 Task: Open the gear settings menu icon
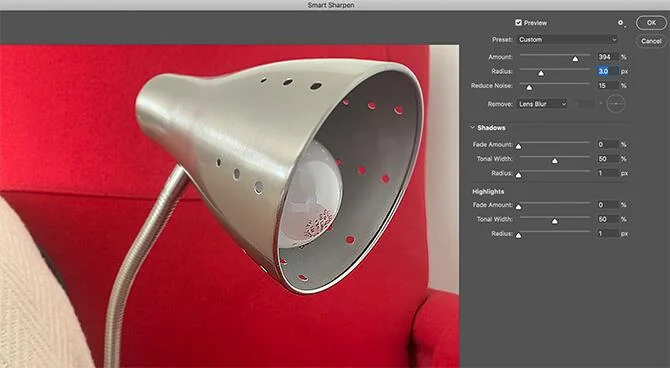(x=621, y=23)
